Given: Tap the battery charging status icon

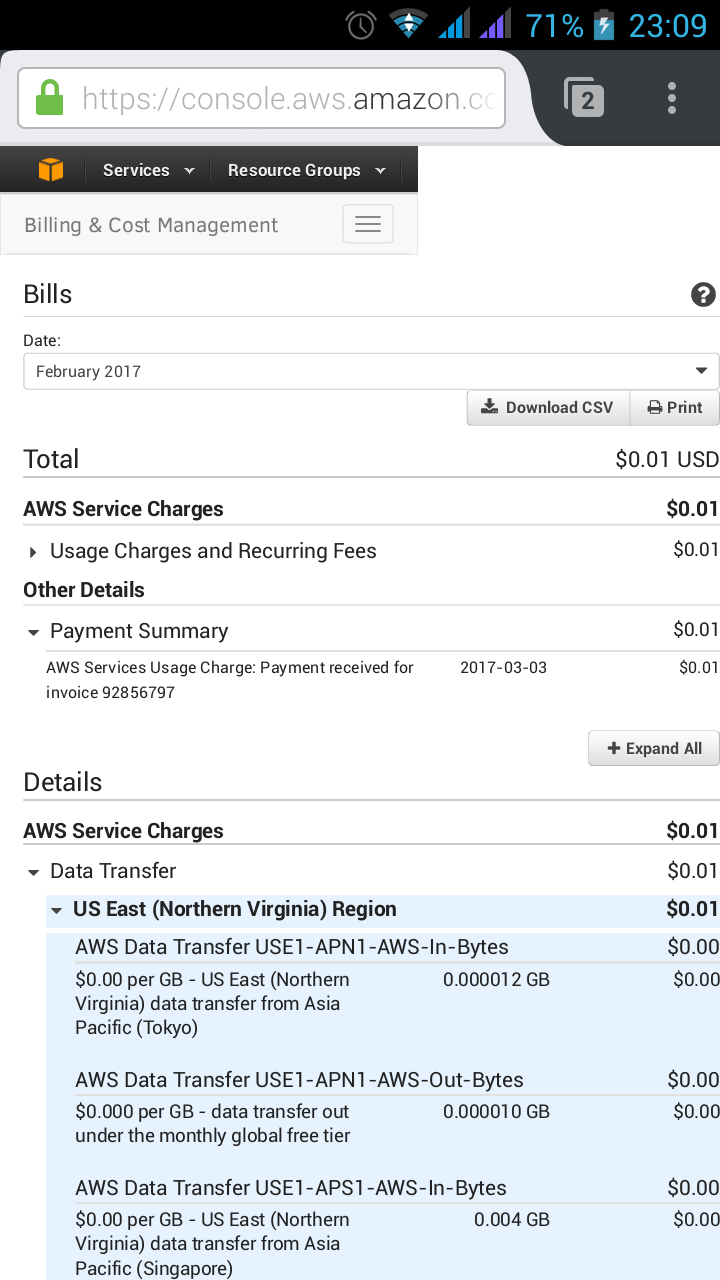Looking at the screenshot, I should 604,24.
